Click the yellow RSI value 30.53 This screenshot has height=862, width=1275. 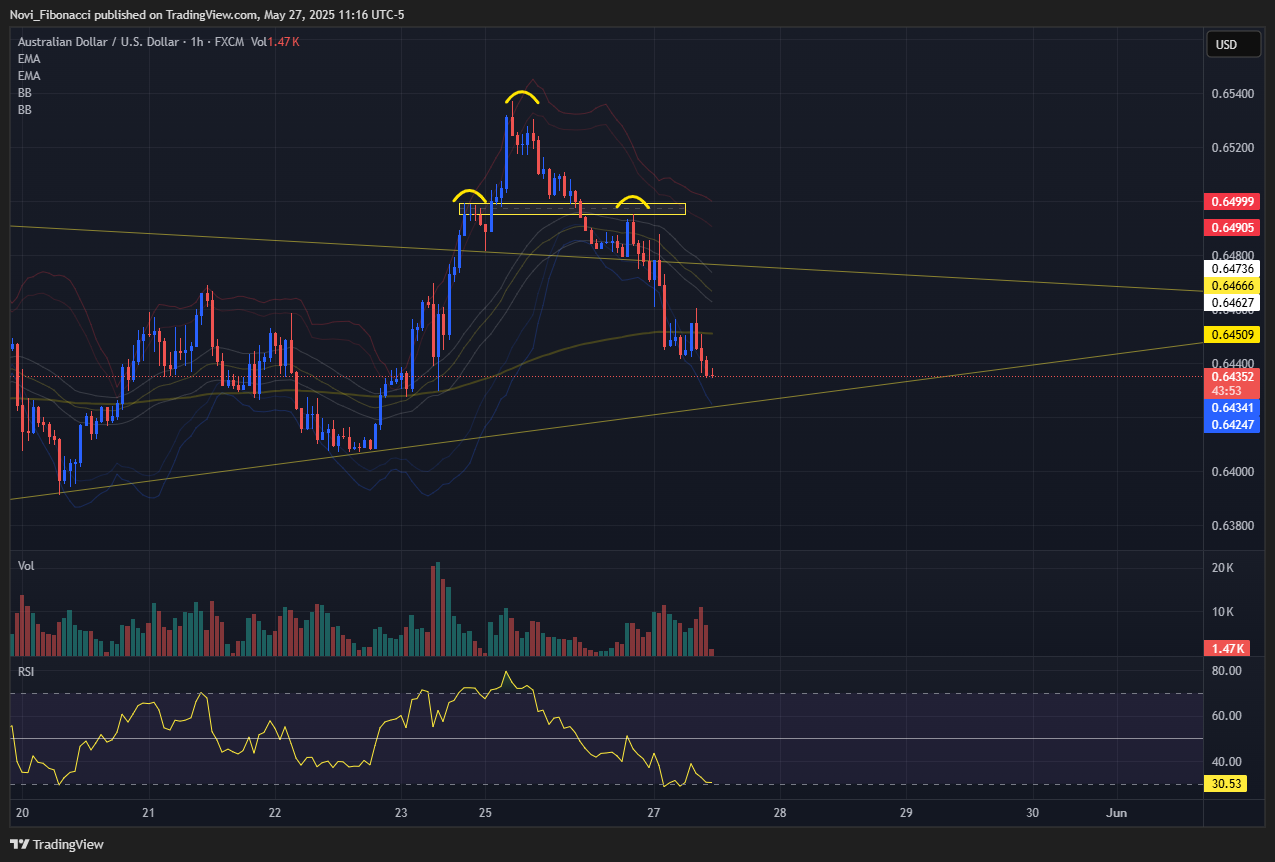(1225, 784)
